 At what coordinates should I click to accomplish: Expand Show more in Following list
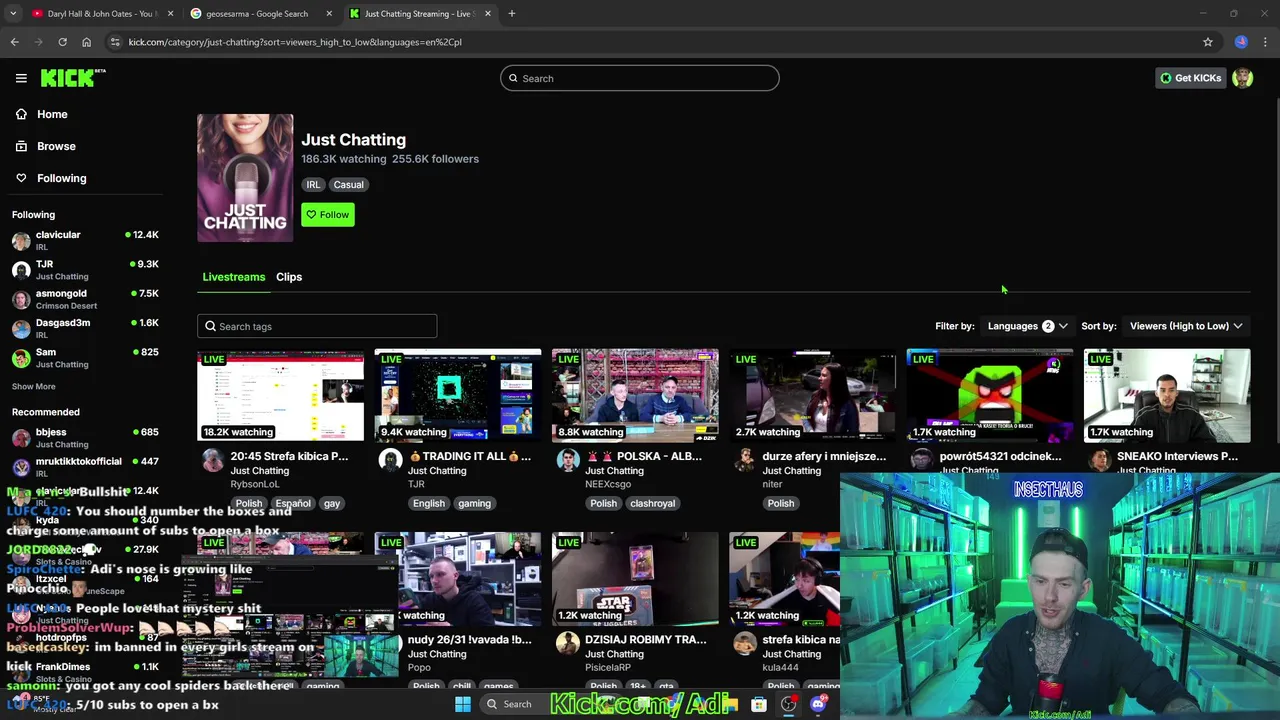(33, 386)
